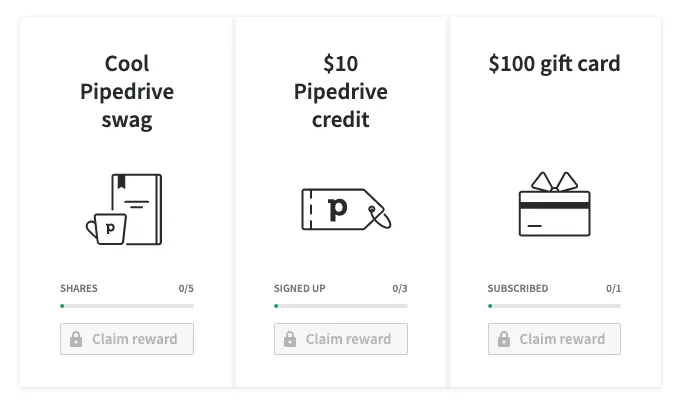Image resolution: width=684 pixels, height=406 pixels.
Task: Claim reward for $10 Pipedrive credit
Action: [x=341, y=339]
